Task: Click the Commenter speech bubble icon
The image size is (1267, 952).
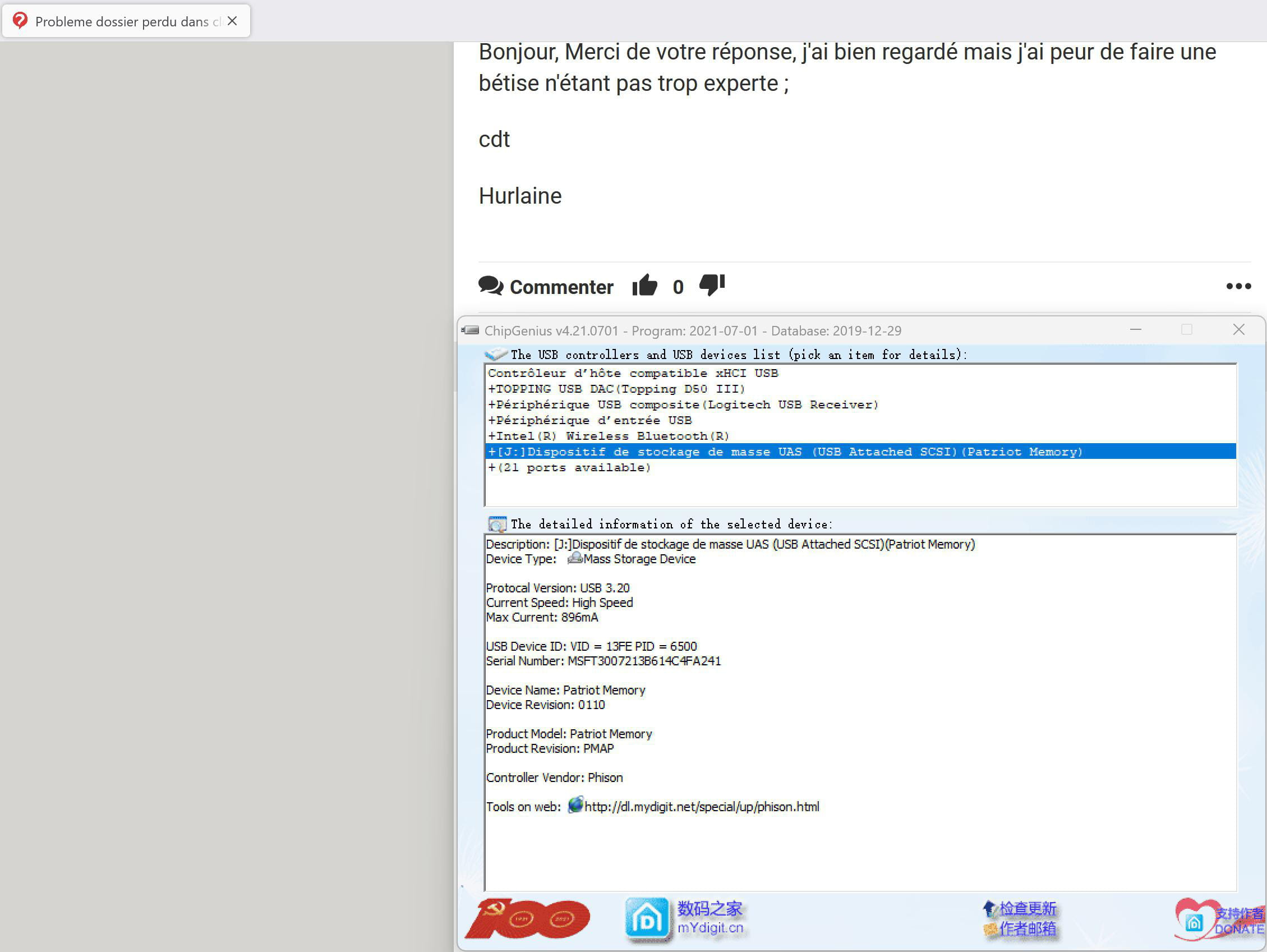Action: tap(490, 285)
